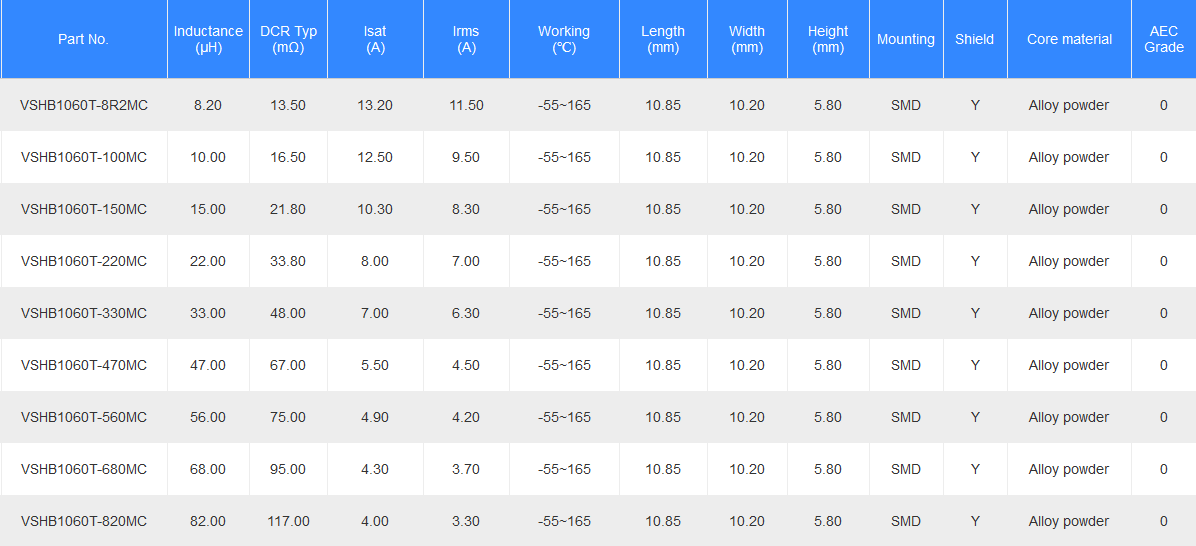Viewport: 1196px width, 546px height.
Task: Click the Irms value 3.70
Action: 466,469
